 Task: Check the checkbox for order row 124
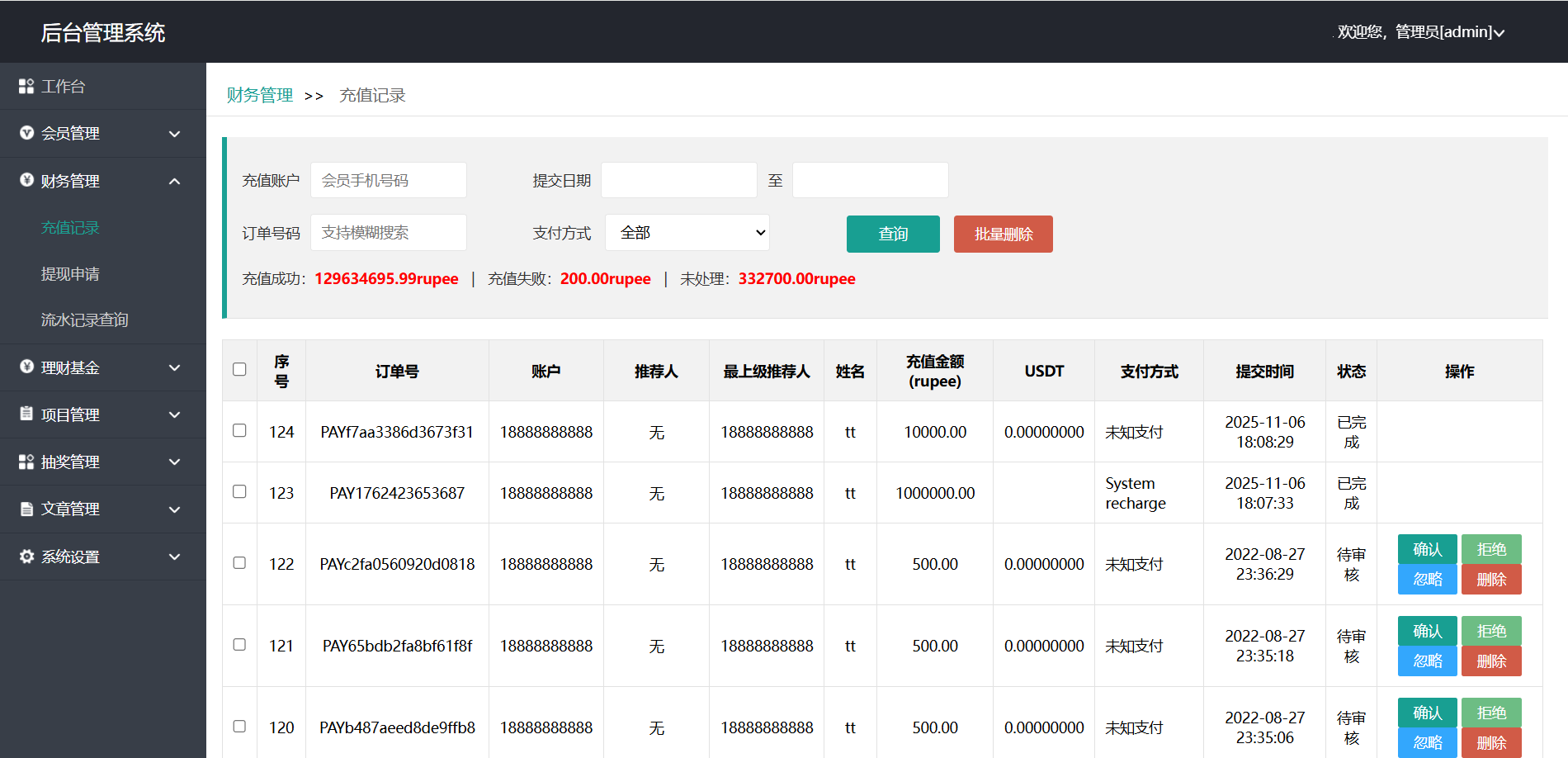pyautogui.click(x=239, y=430)
